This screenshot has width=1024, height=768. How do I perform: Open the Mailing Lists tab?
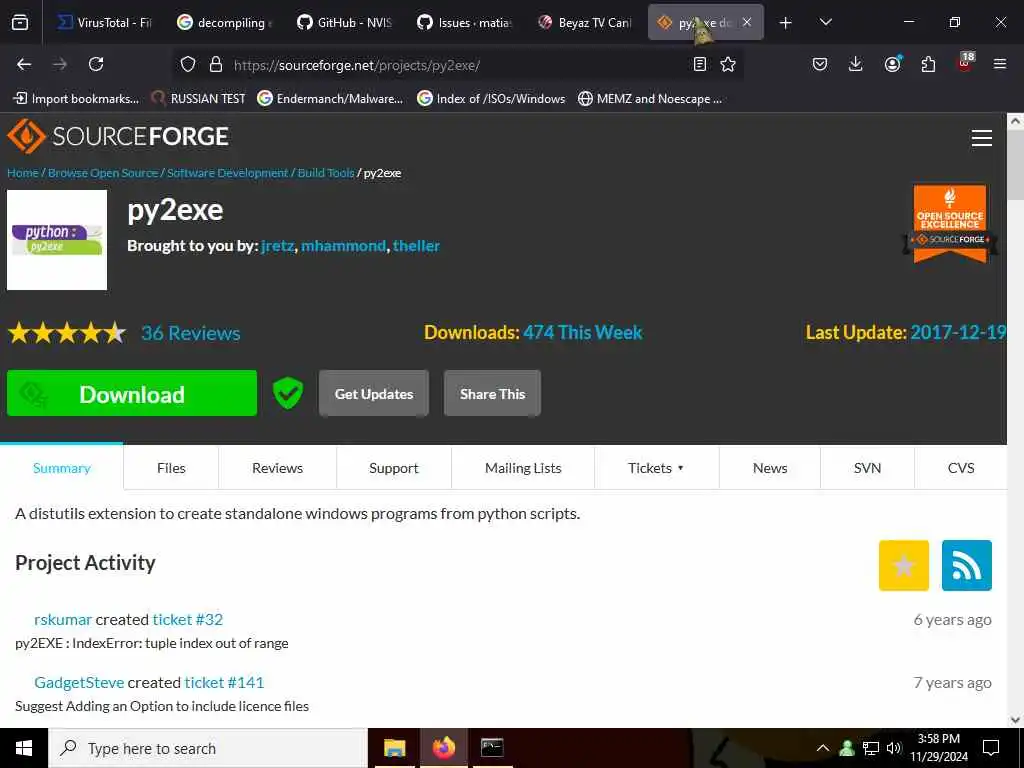click(x=523, y=468)
